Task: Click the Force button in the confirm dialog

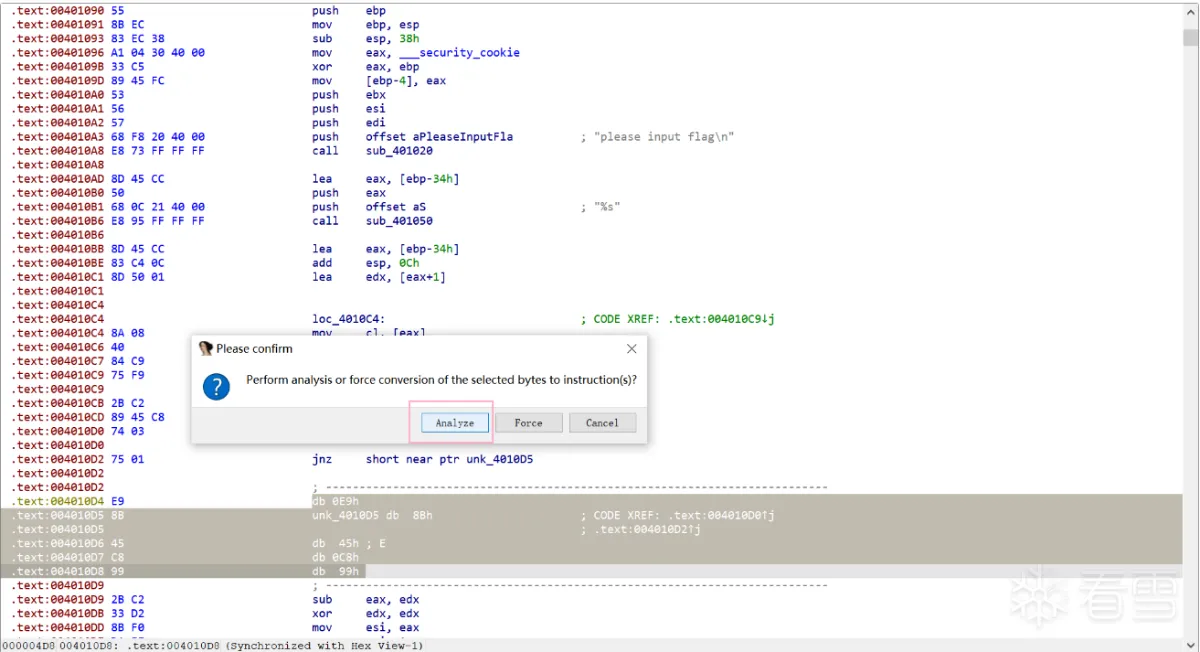Action: point(528,423)
